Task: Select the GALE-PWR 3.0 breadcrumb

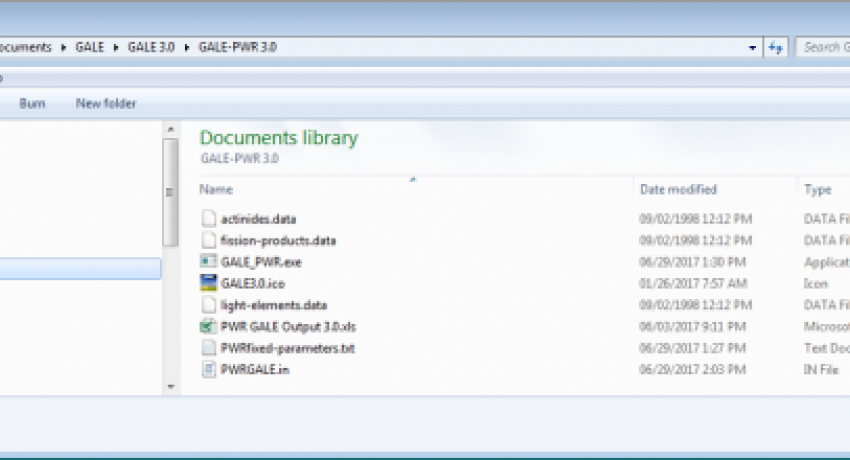Action: point(237,47)
